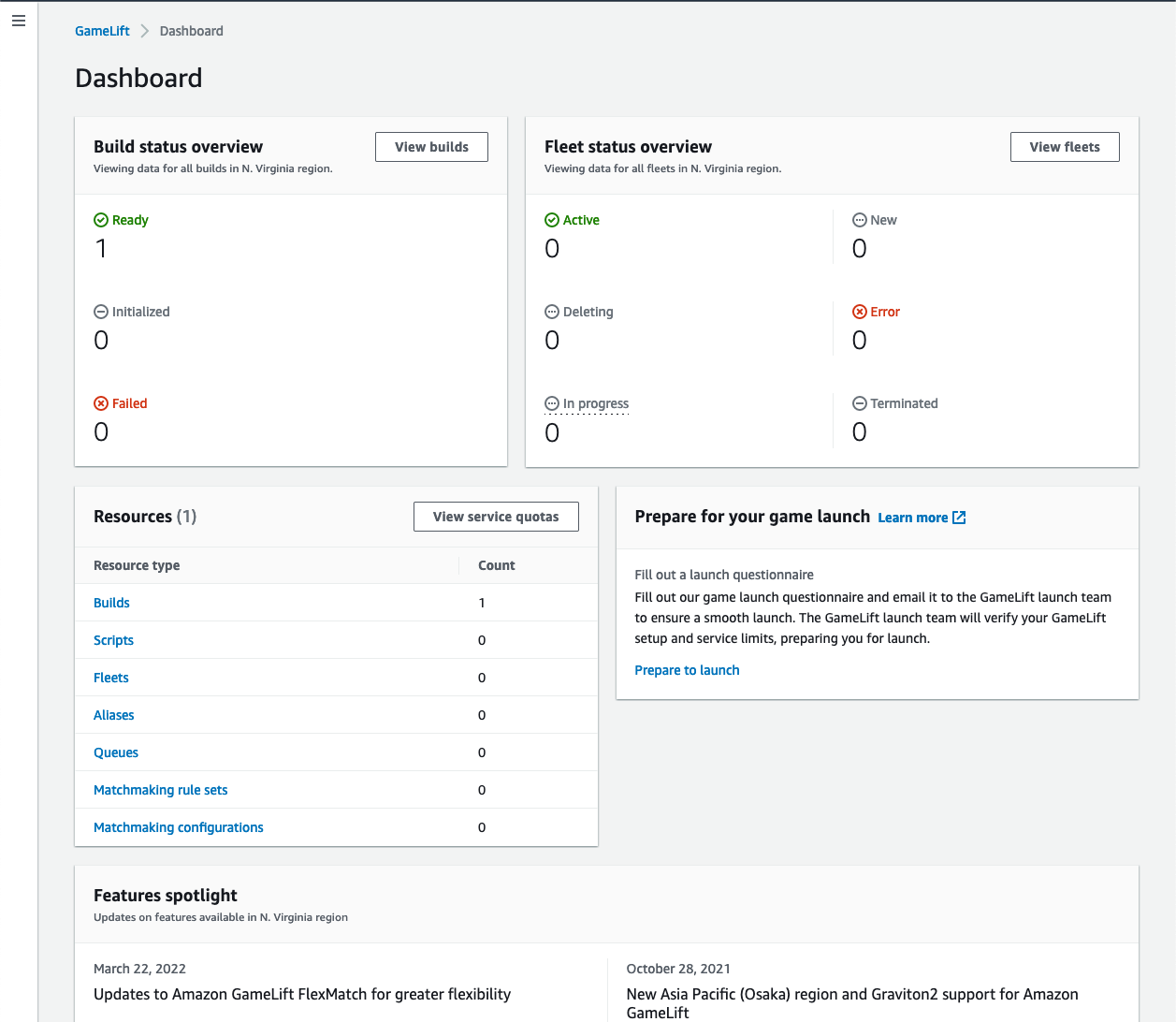Click the Terminated status icon
Screen dimensions: 1176x1022
859,403
